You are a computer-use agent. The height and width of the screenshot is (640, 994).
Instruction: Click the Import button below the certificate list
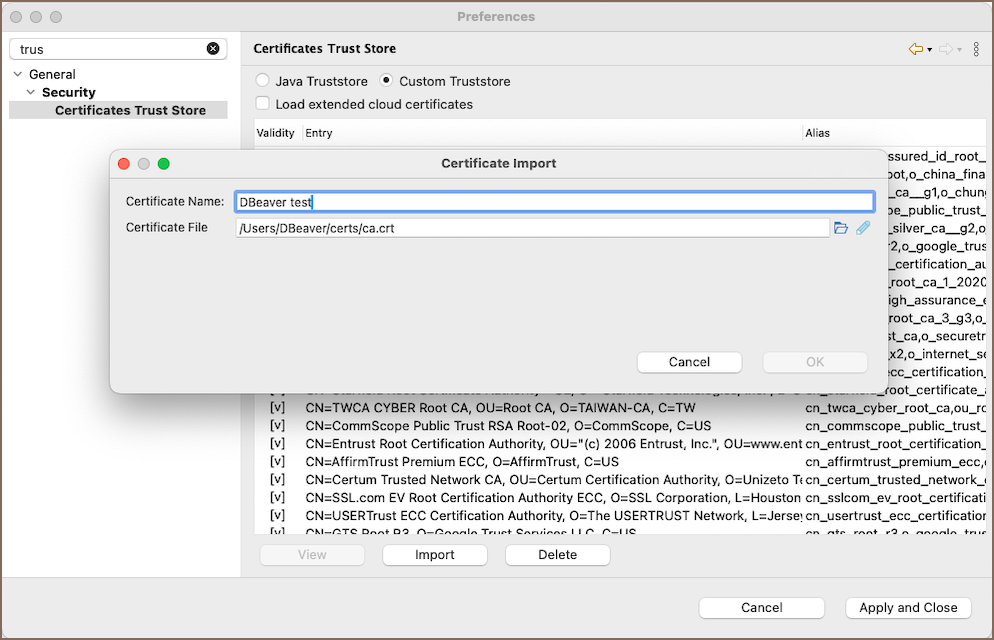click(435, 555)
